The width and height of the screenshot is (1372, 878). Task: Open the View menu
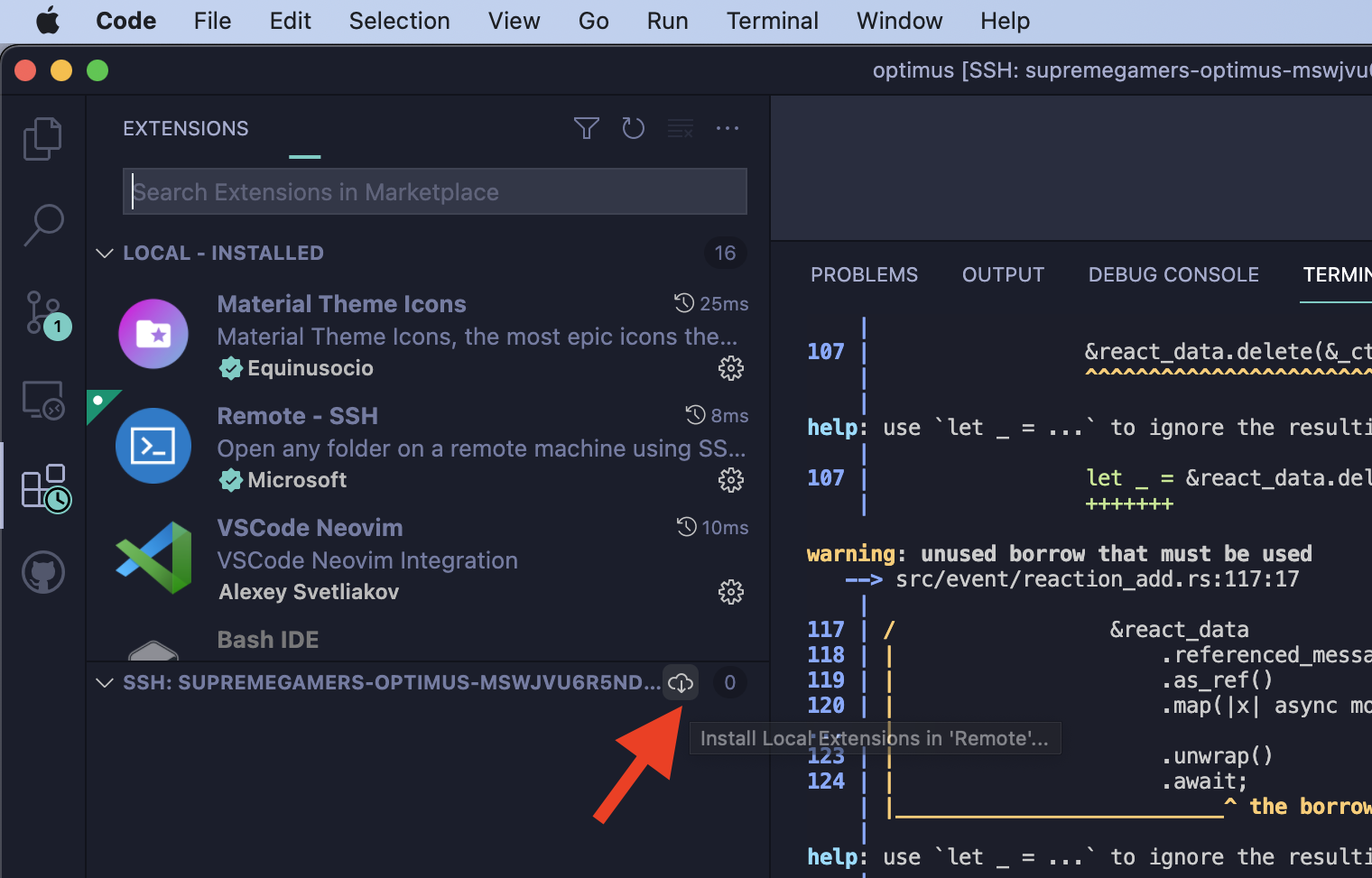(x=514, y=21)
